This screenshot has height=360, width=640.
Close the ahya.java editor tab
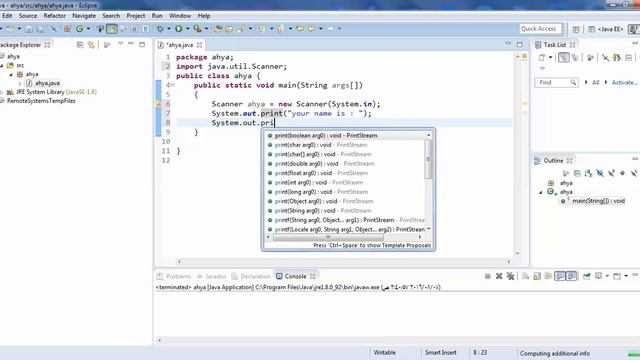(199, 45)
